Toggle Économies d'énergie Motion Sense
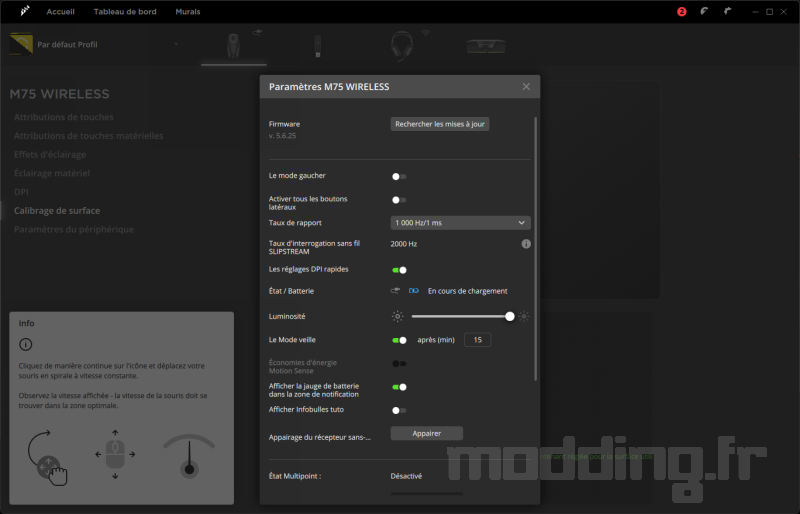The image size is (800, 514). [399, 364]
